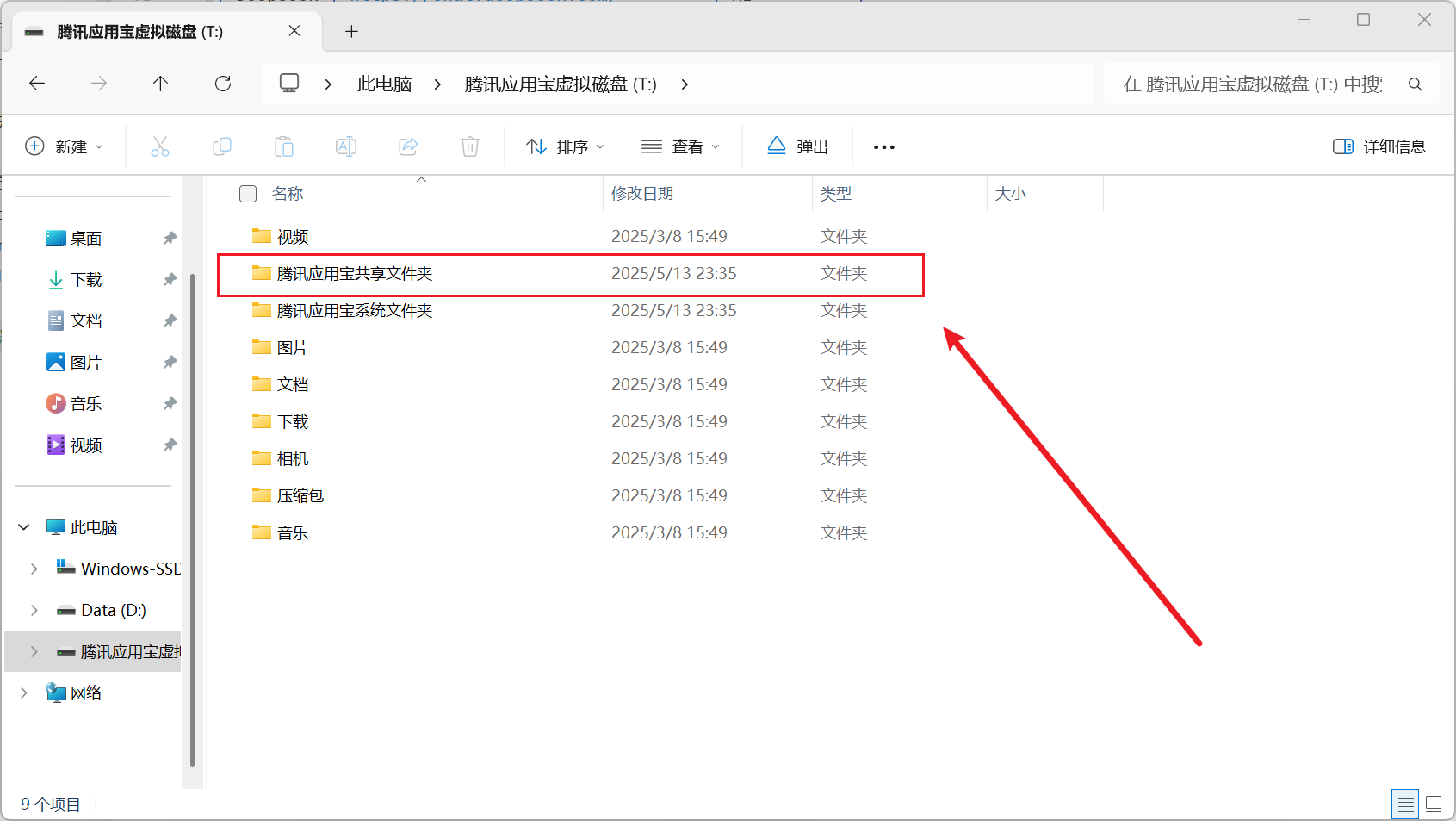1456x821 pixels.
Task: Click the PC monitor icon in address bar
Action: tap(289, 84)
